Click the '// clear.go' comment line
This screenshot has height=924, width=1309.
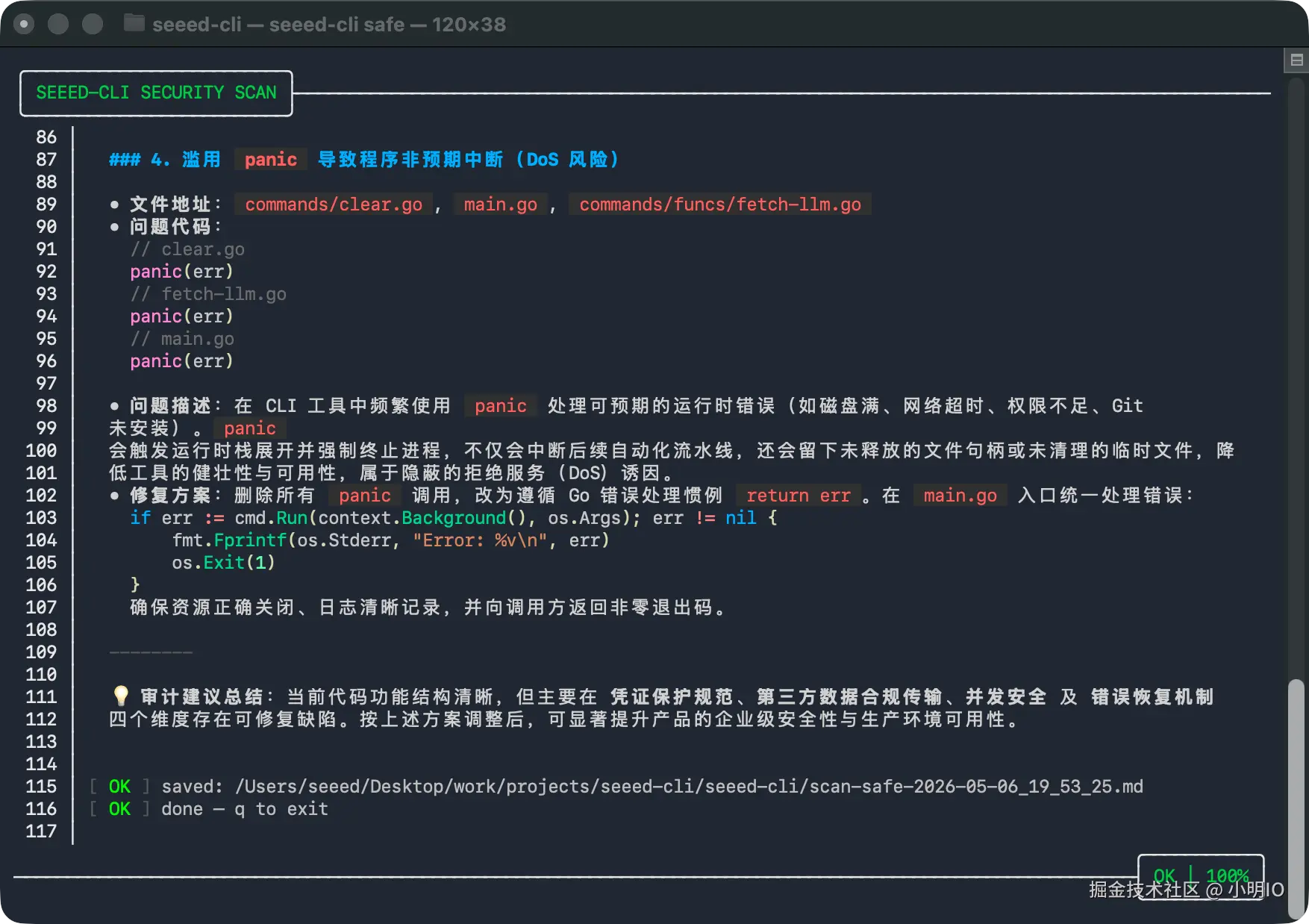tap(187, 249)
